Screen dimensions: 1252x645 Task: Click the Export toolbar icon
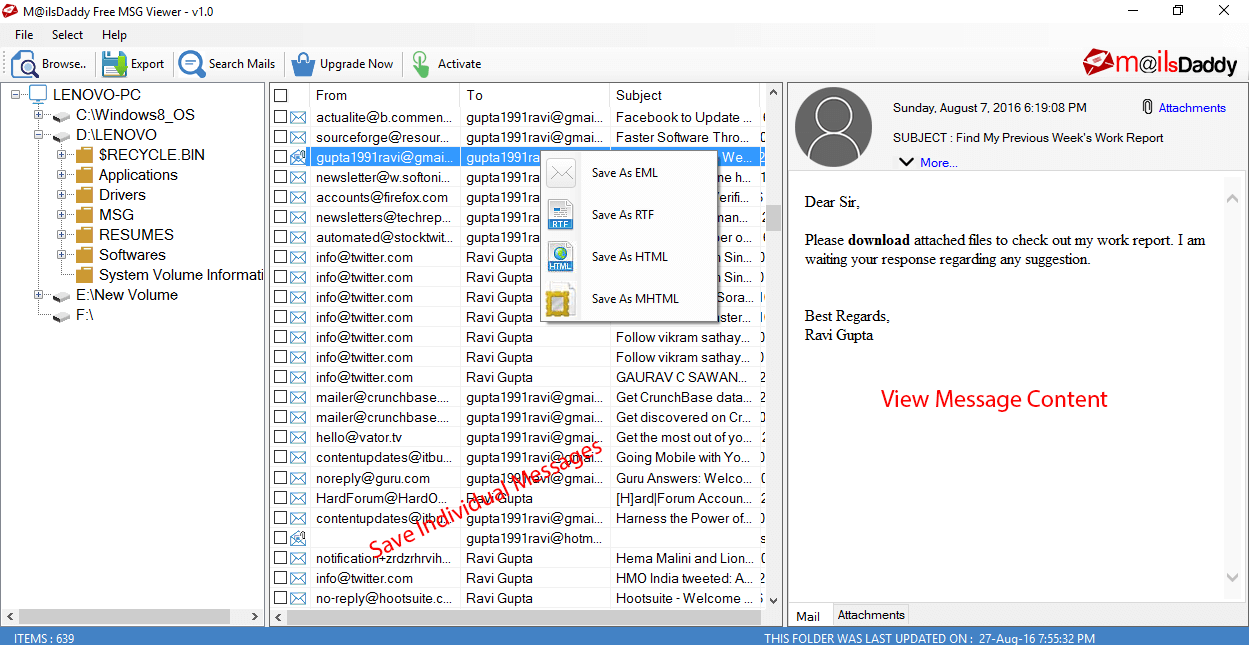(x=114, y=64)
